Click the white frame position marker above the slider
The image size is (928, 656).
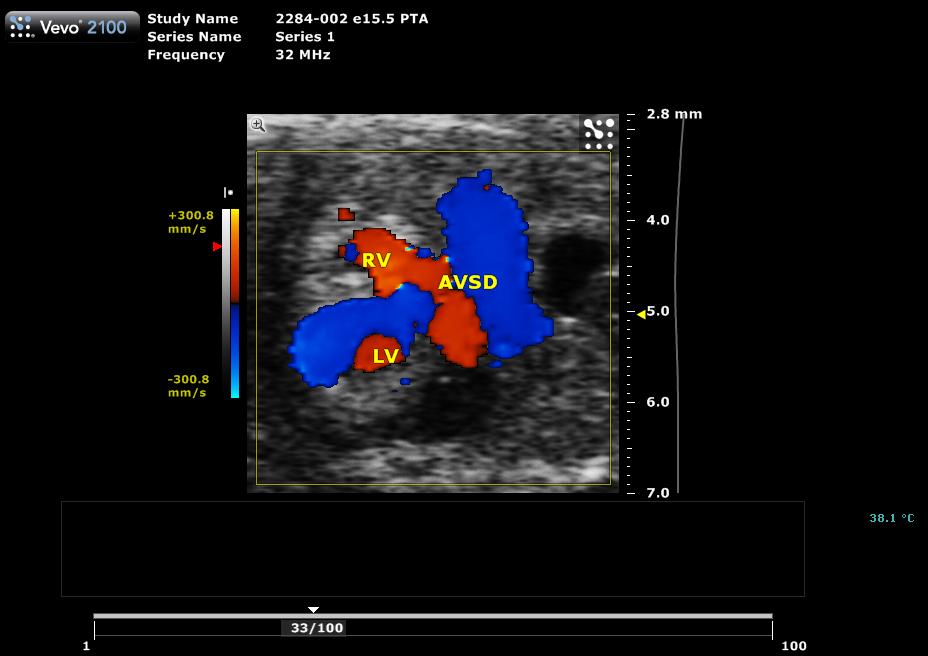coord(313,609)
